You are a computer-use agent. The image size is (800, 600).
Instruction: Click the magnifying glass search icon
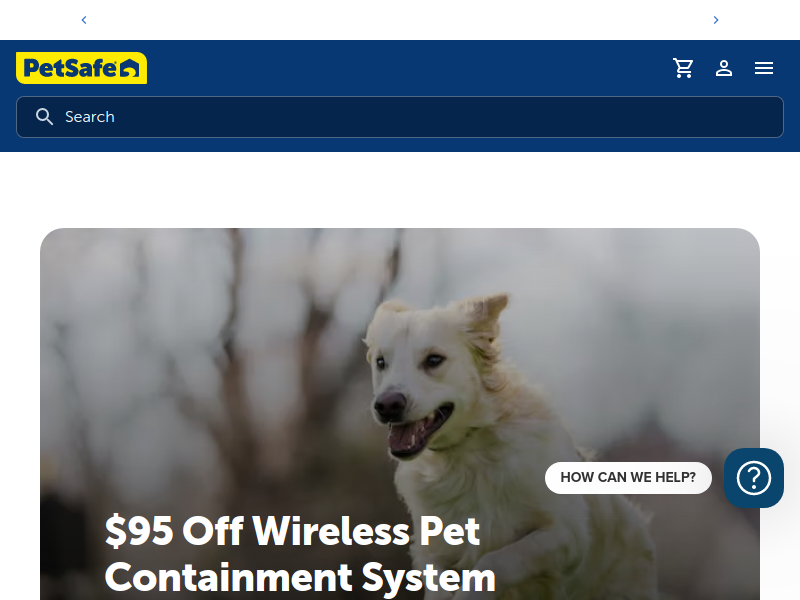(x=44, y=117)
